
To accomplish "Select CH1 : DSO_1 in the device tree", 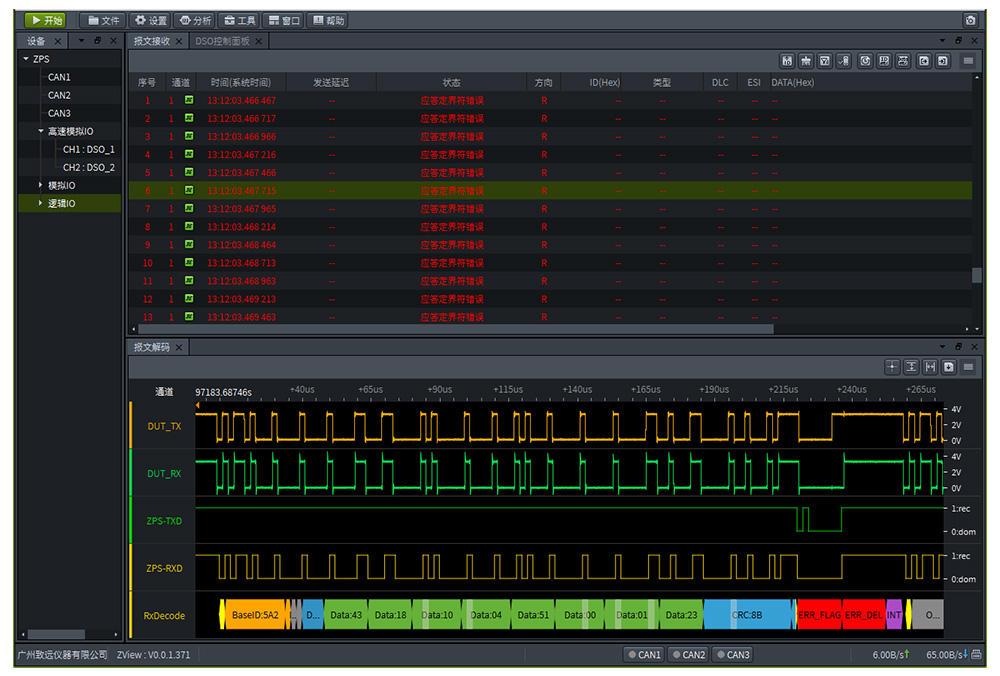I will point(89,149).
